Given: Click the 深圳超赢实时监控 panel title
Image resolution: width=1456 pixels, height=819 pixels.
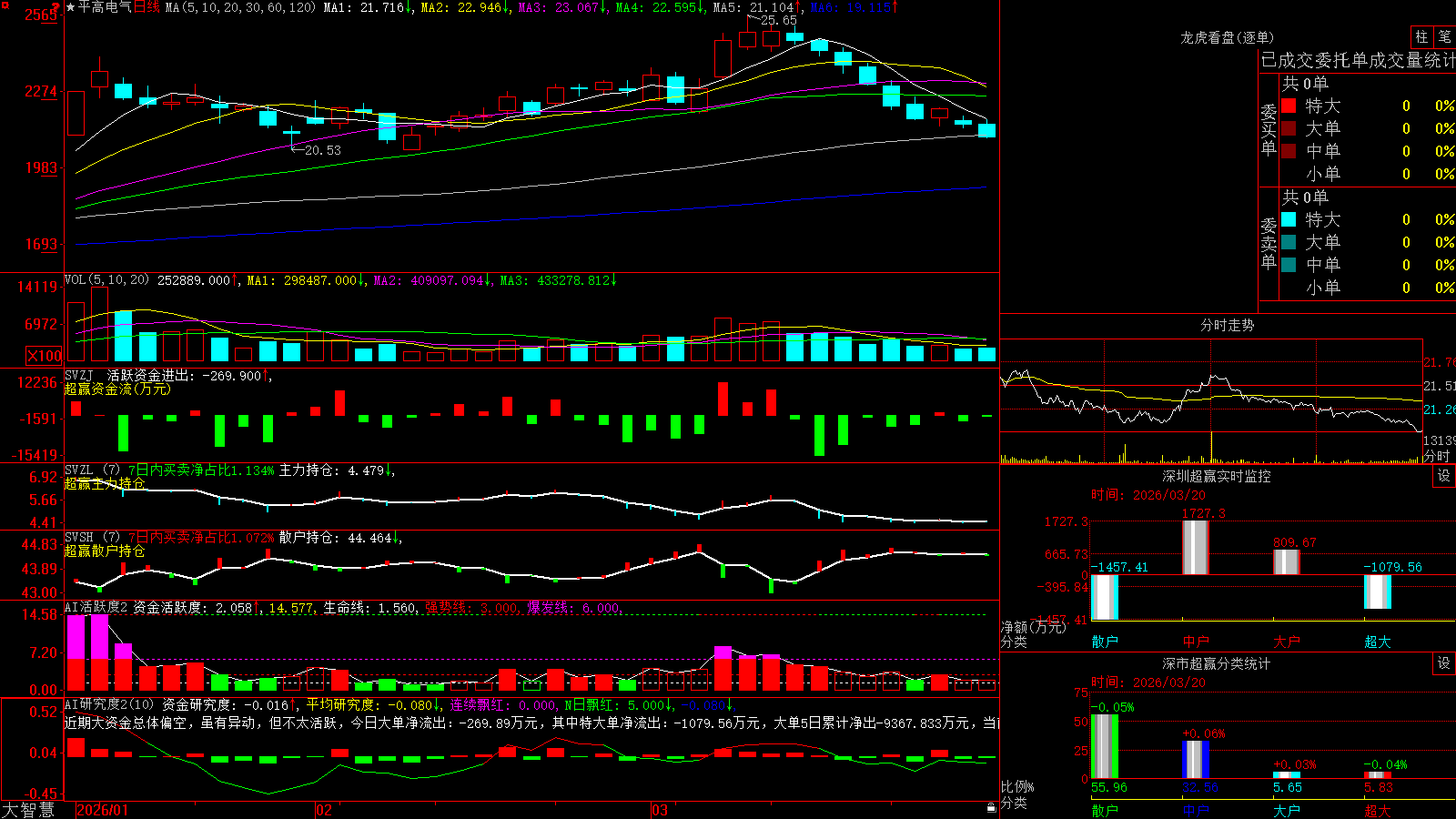Looking at the screenshot, I should (x=1217, y=476).
